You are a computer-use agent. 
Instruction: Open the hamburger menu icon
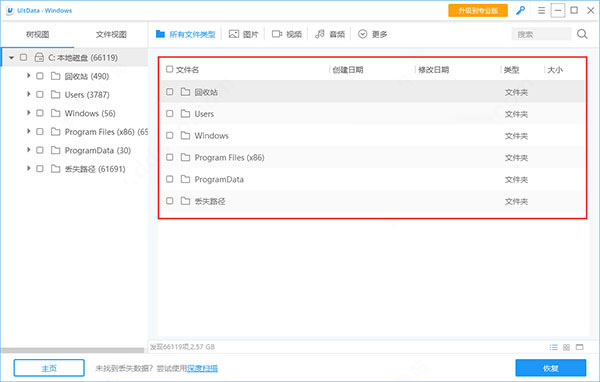(x=541, y=11)
